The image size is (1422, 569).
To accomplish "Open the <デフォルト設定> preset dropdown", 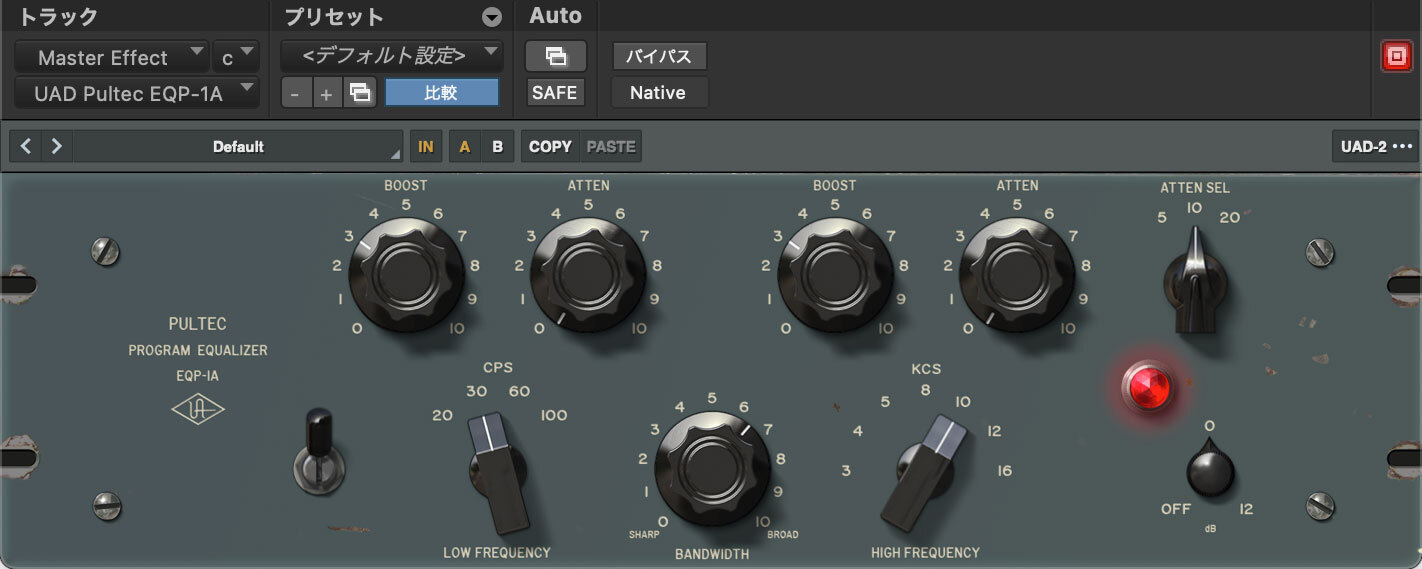I will click(392, 55).
